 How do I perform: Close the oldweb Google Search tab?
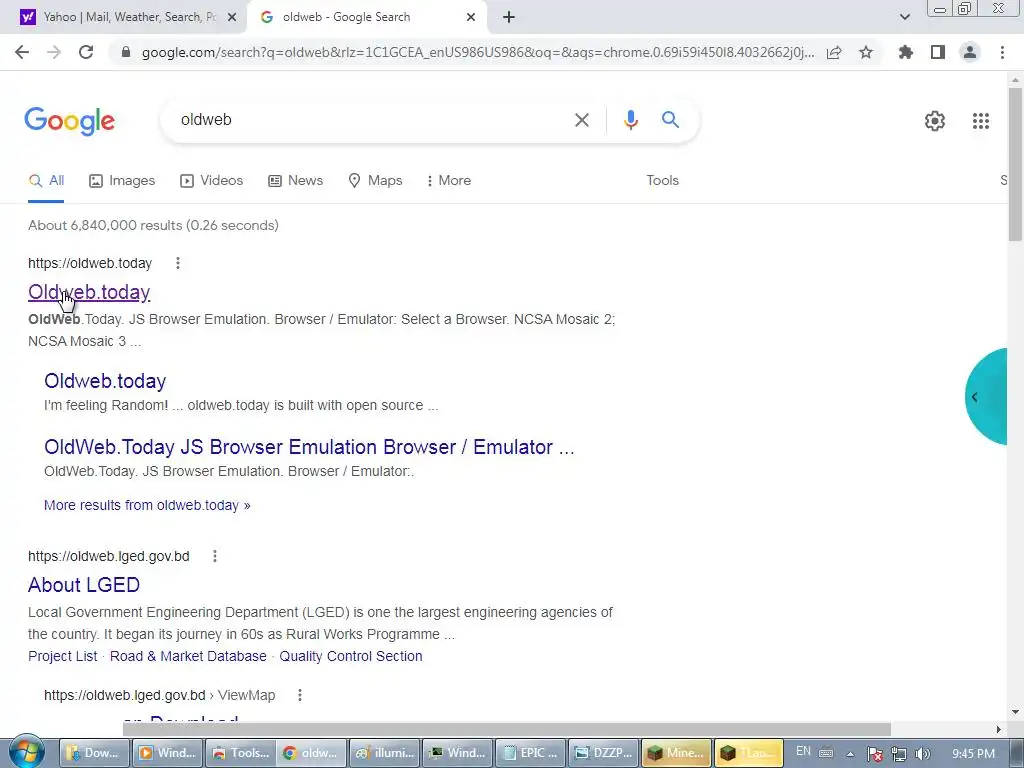click(x=471, y=18)
